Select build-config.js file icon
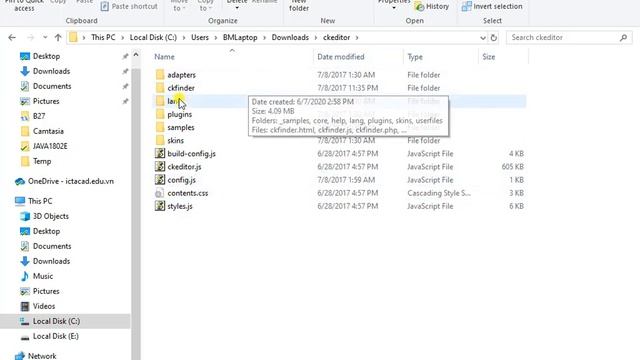The image size is (640, 360). (x=160, y=153)
